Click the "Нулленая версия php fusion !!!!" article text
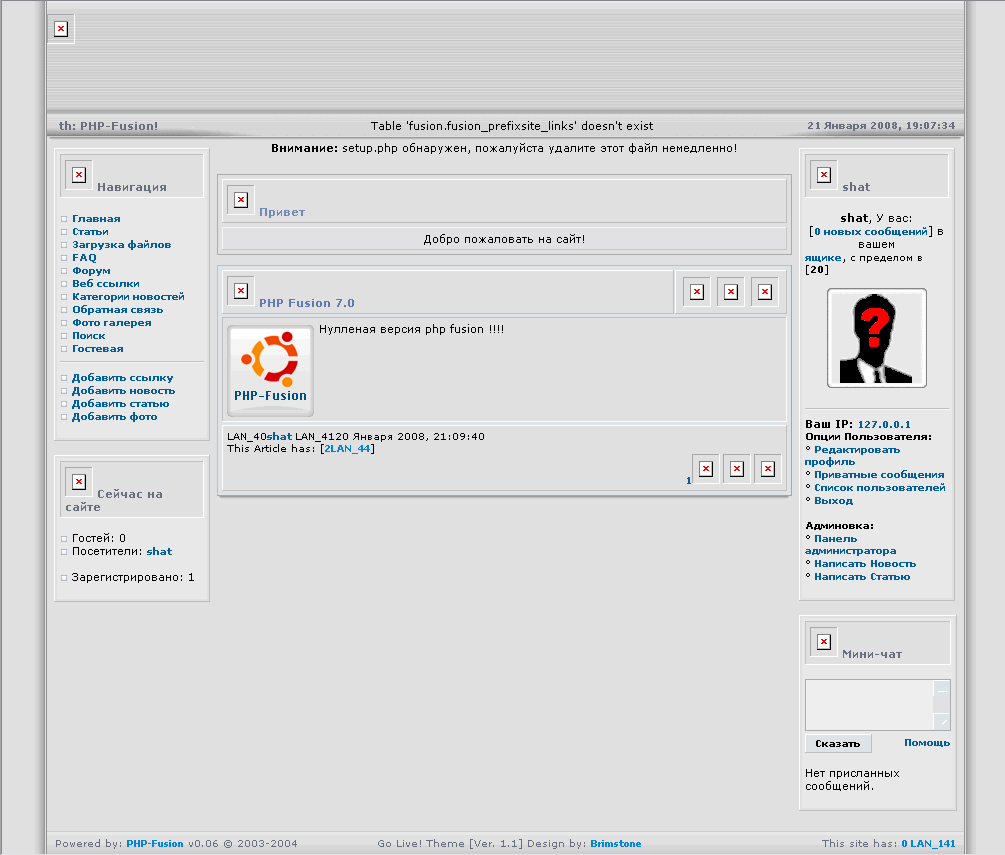 [x=411, y=329]
